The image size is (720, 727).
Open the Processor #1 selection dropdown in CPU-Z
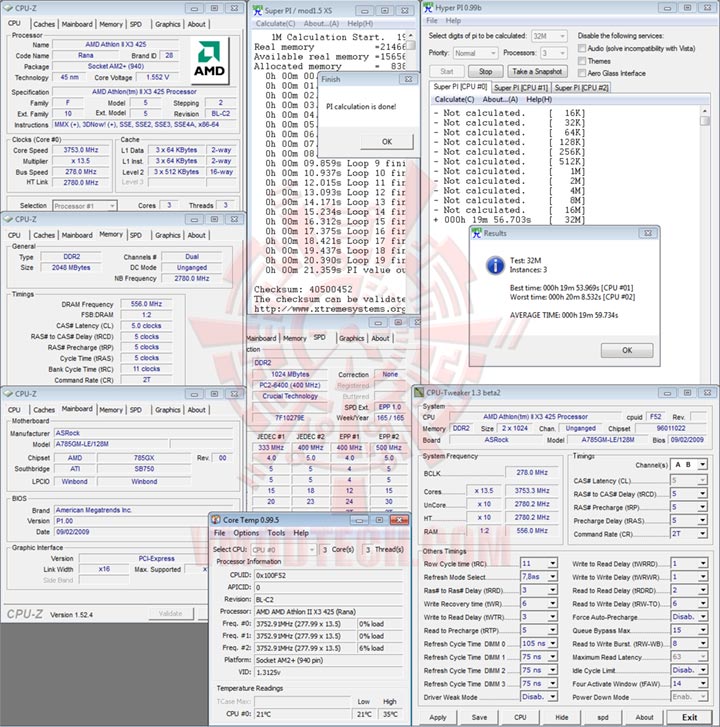click(84, 206)
